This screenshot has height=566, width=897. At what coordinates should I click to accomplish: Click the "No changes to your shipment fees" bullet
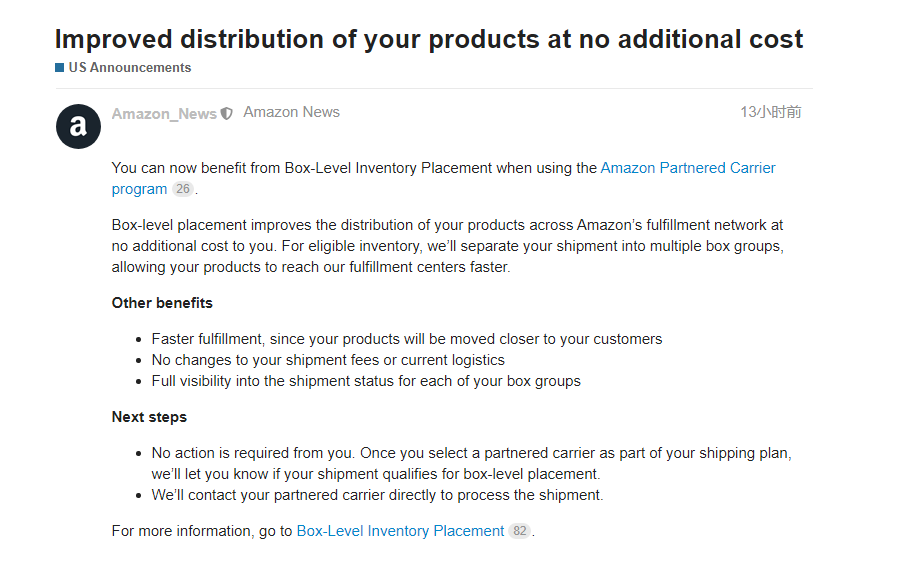328,360
